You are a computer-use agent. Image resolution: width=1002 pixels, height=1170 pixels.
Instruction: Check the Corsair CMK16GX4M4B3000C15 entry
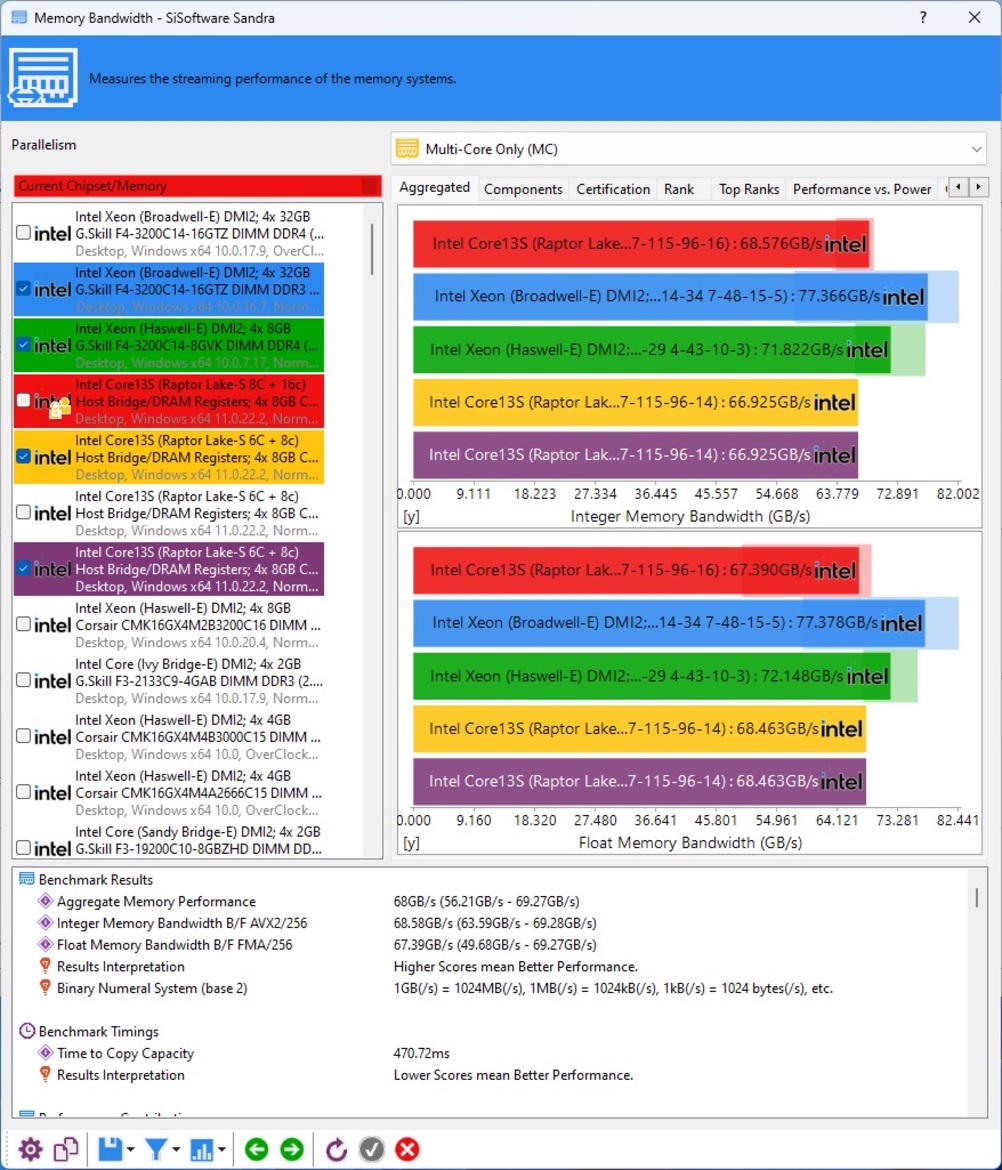tap(23, 736)
